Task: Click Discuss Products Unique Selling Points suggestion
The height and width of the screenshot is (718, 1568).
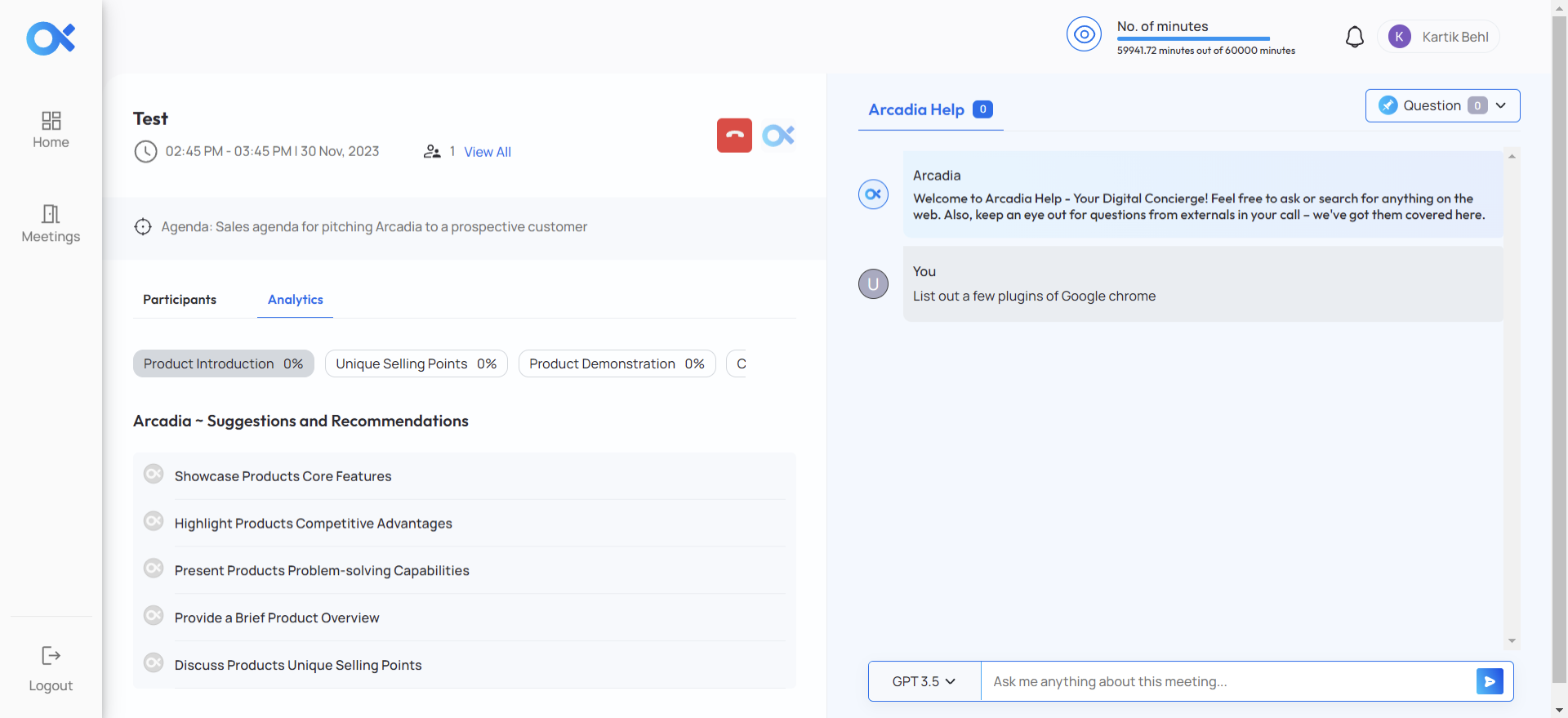Action: [x=298, y=666]
